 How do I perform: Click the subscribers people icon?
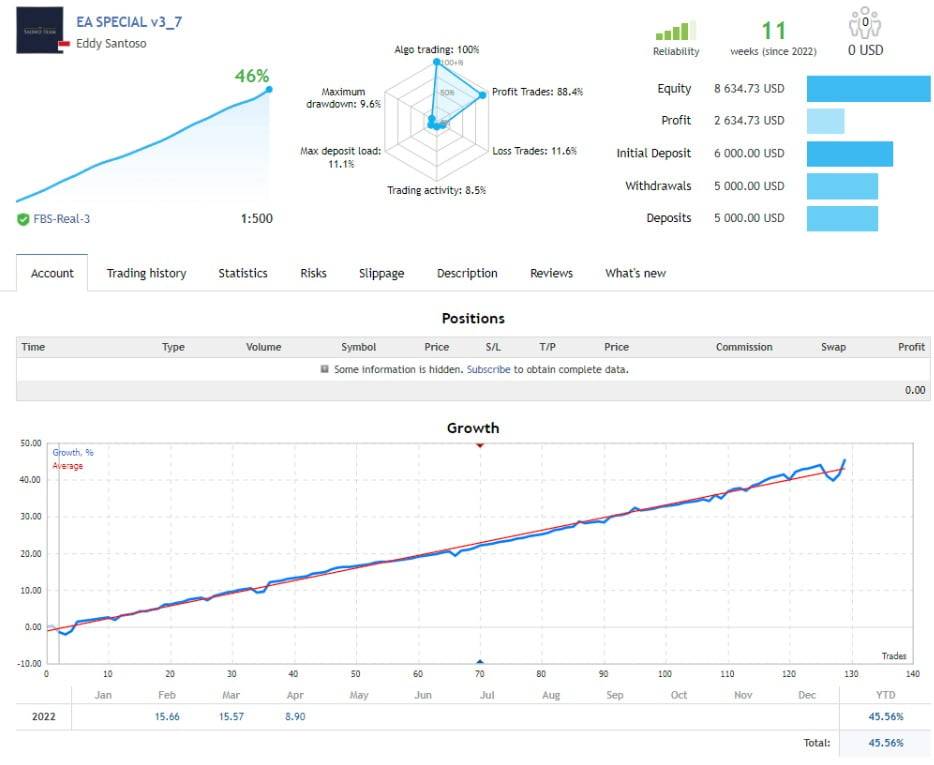pos(865,24)
